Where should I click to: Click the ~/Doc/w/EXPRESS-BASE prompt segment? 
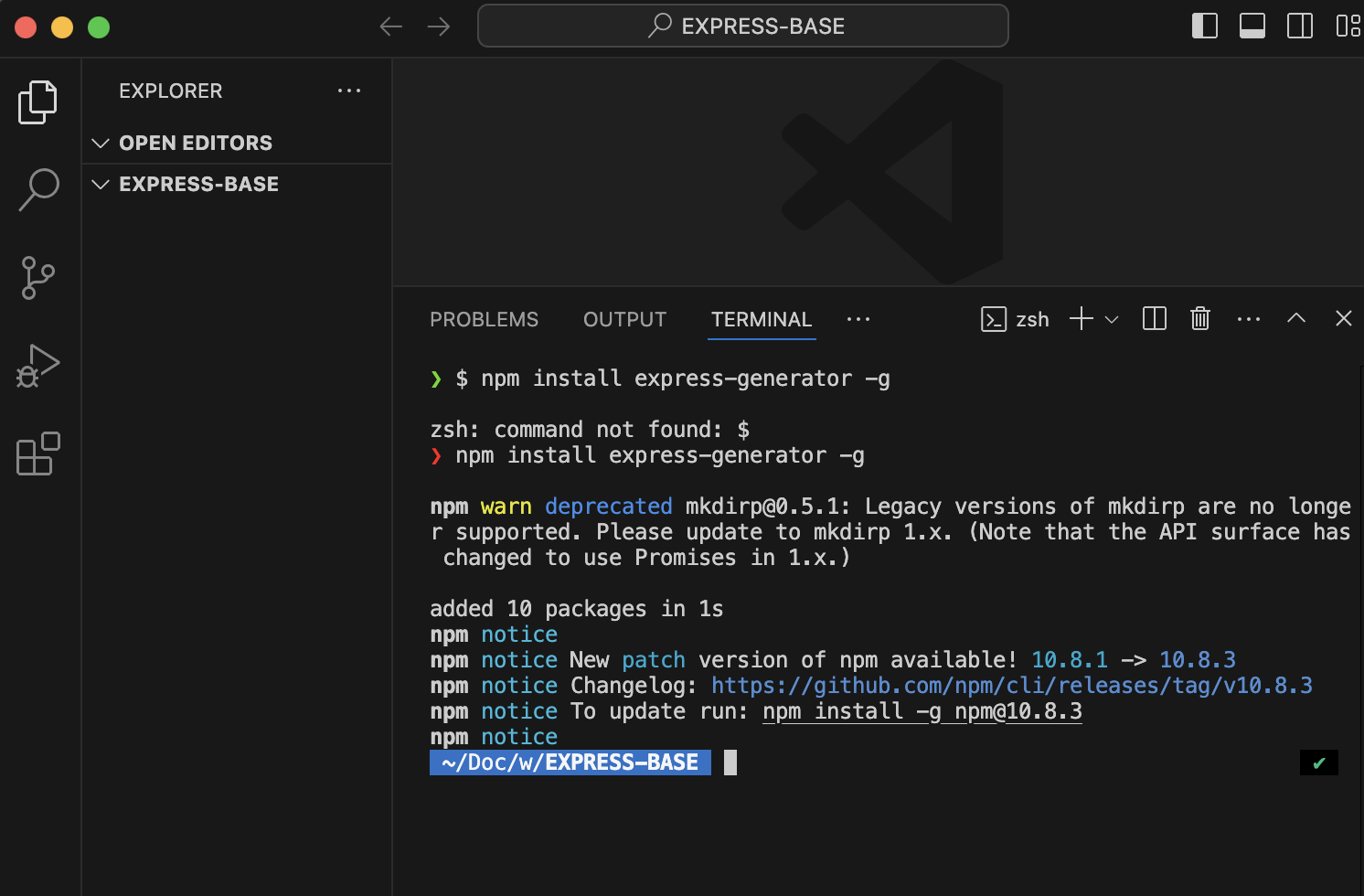tap(570, 763)
